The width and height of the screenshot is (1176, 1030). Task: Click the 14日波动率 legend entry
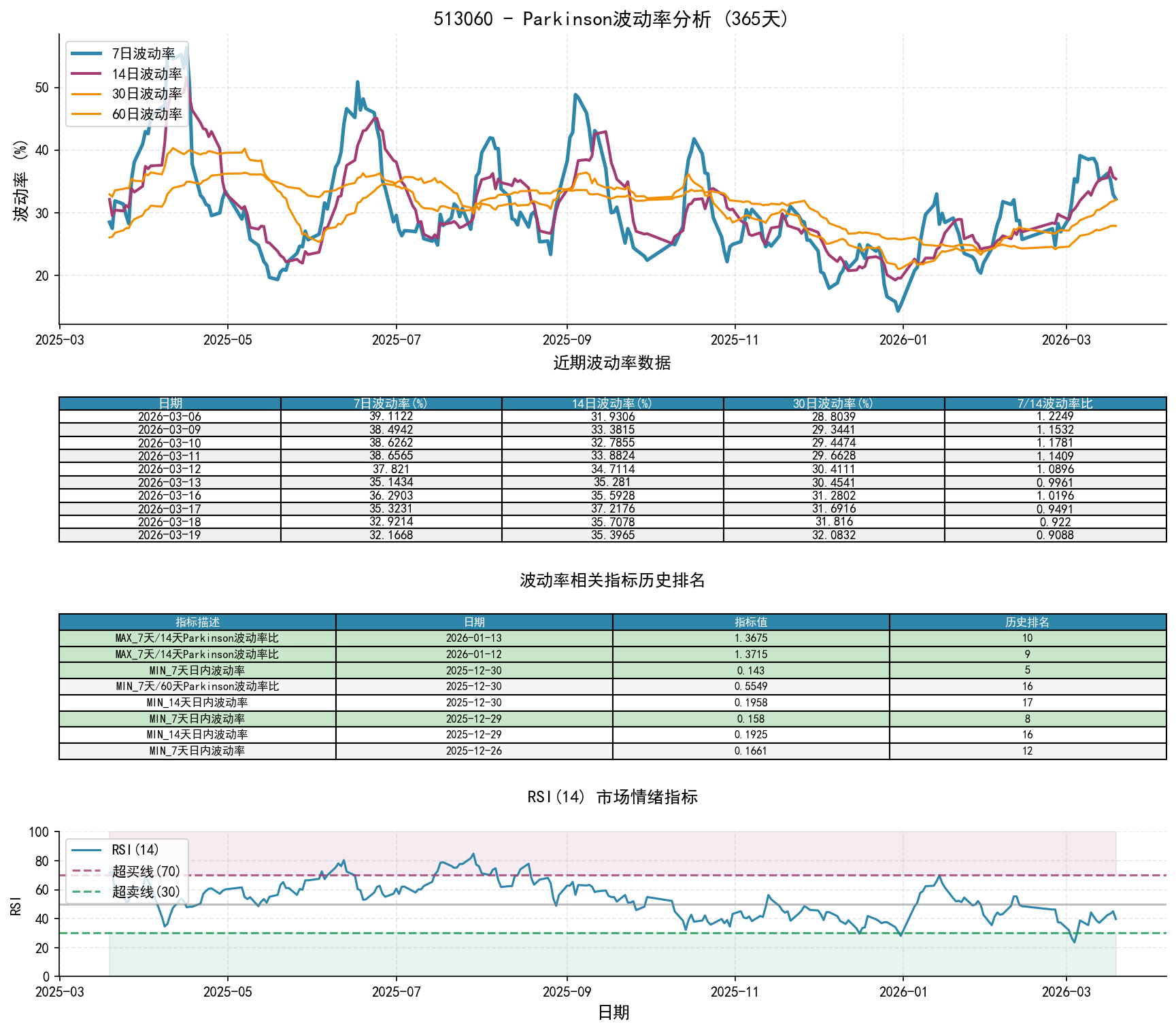146,74
